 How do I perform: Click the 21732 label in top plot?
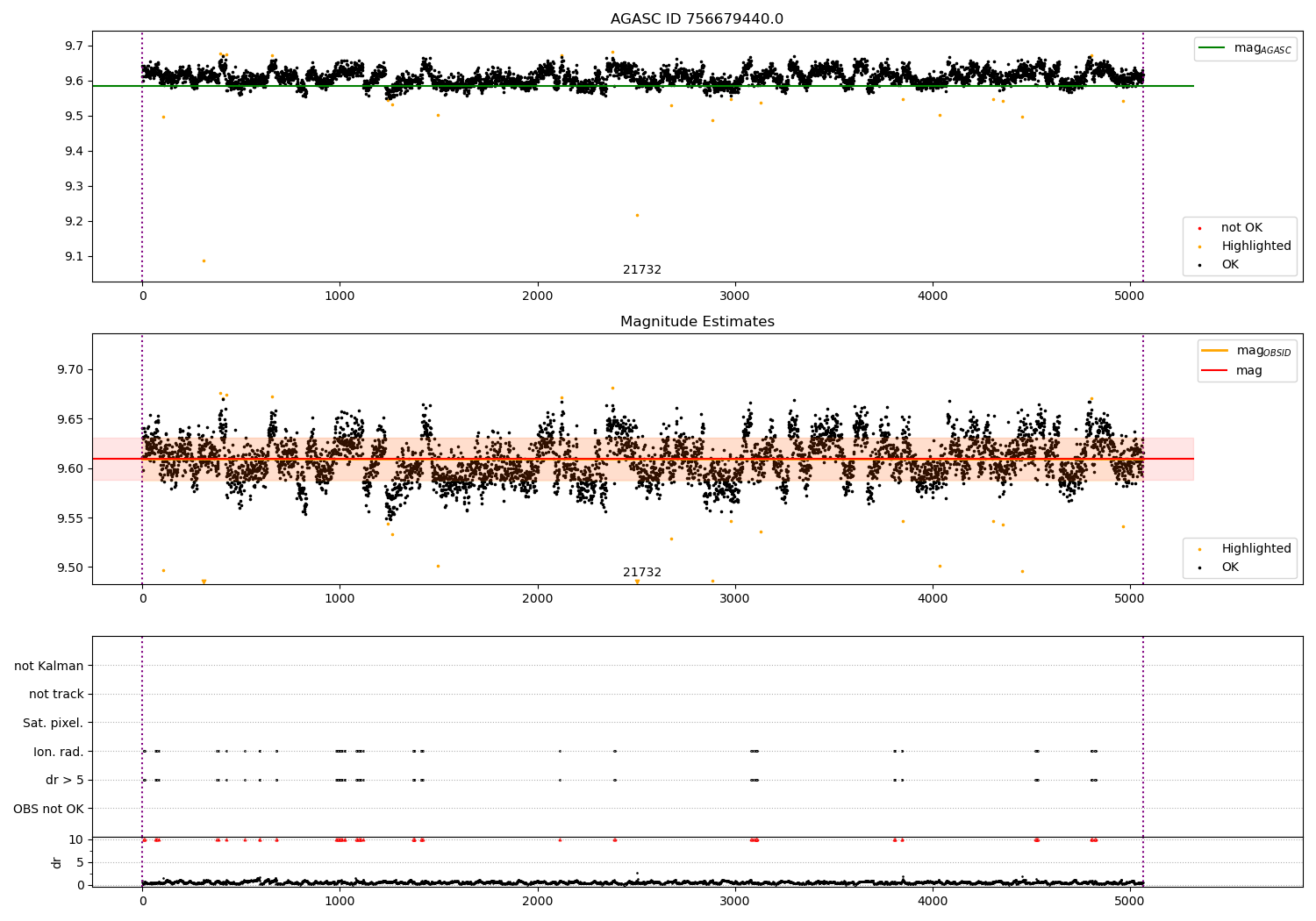click(x=642, y=270)
